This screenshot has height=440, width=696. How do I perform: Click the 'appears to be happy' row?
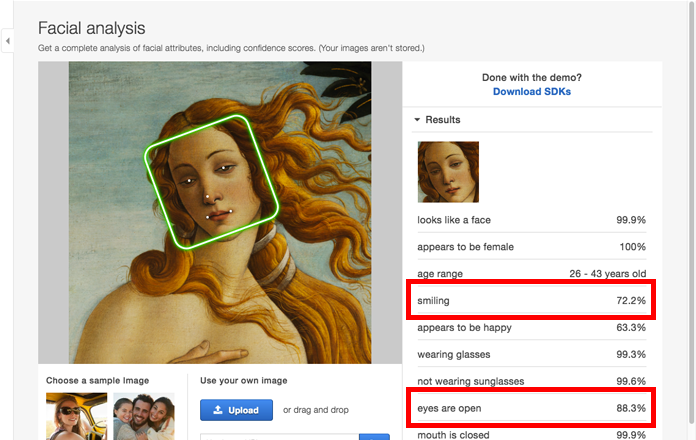point(531,328)
